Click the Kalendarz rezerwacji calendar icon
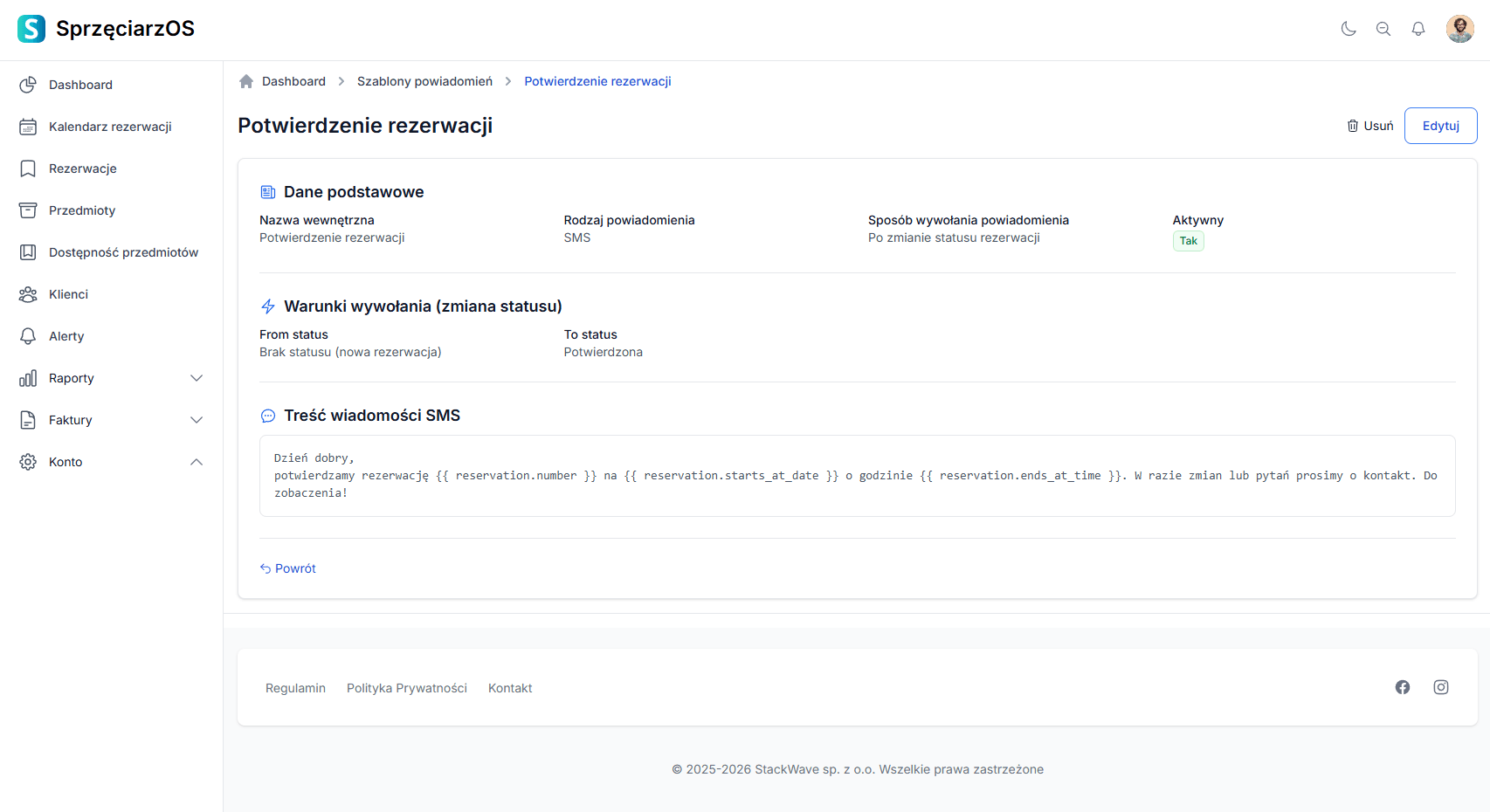Image resolution: width=1490 pixels, height=812 pixels. coord(28,127)
